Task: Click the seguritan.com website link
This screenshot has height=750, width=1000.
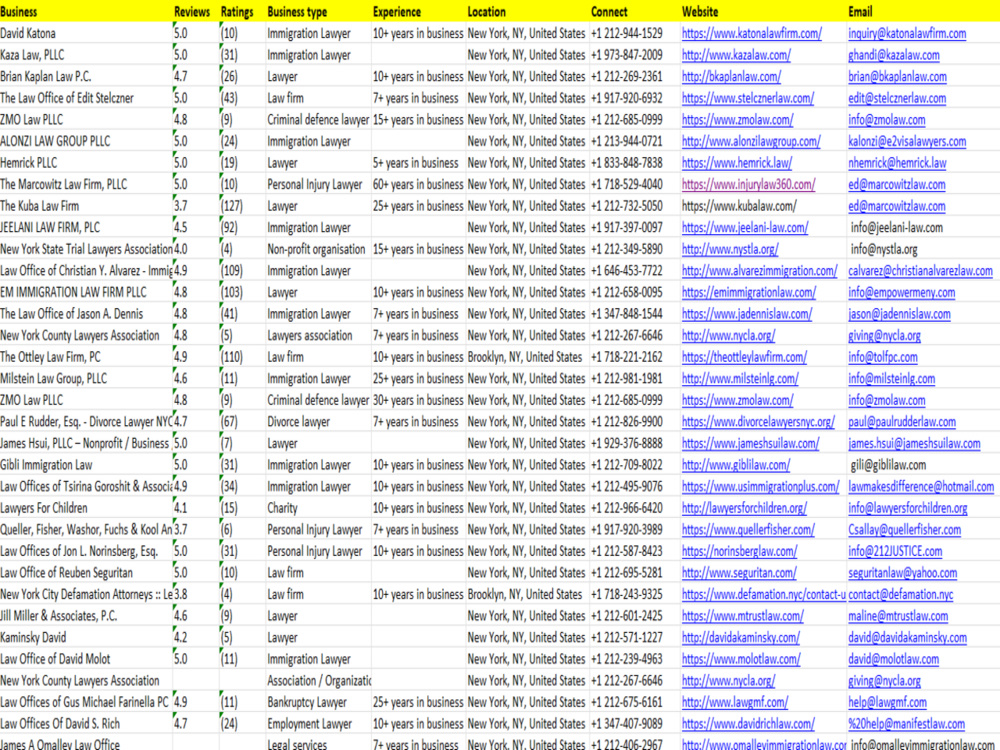Action: (739, 573)
